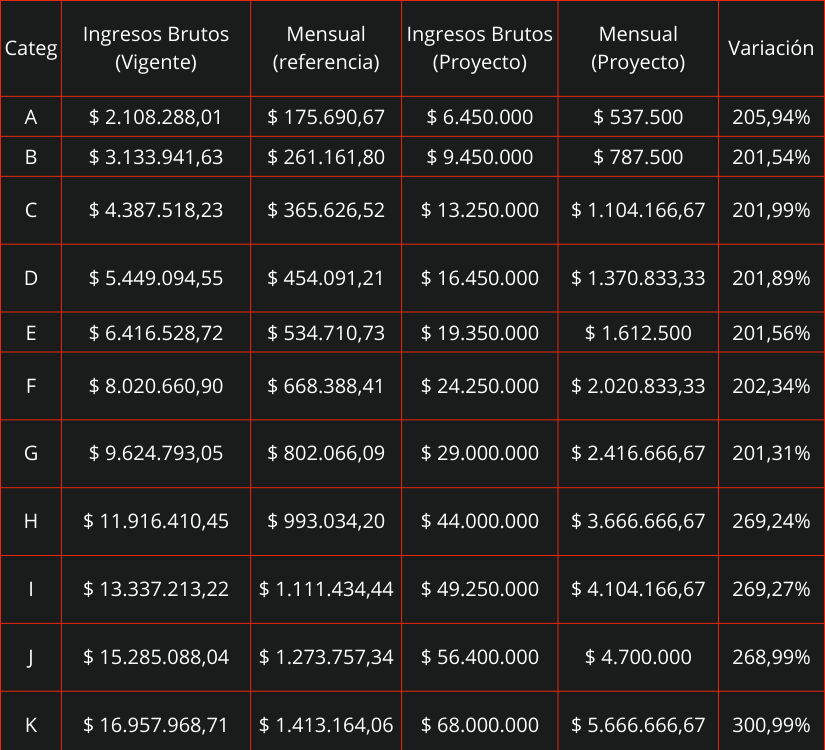
Task: Click the $ 5.666.666,67 cell
Action: coord(638,725)
